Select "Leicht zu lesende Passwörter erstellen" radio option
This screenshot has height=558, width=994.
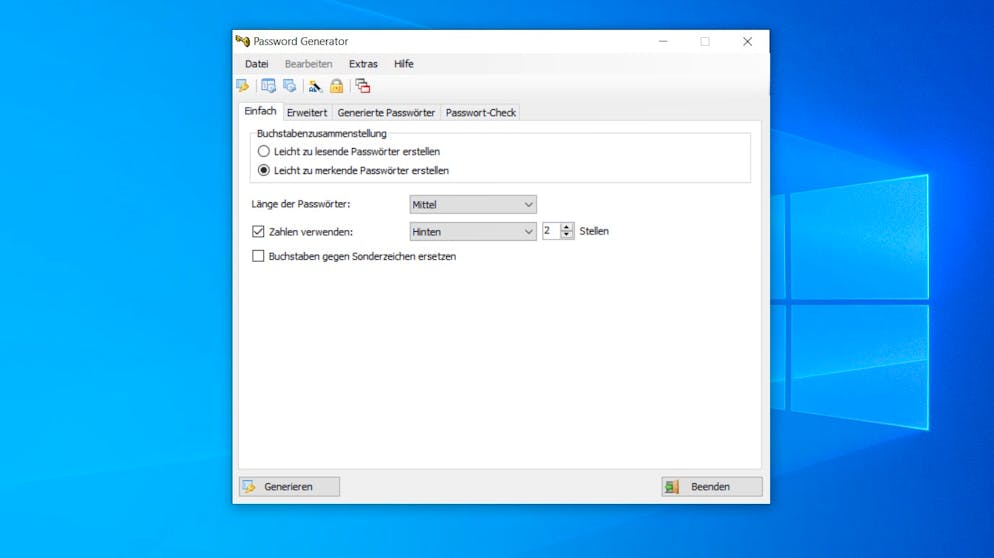coord(264,151)
